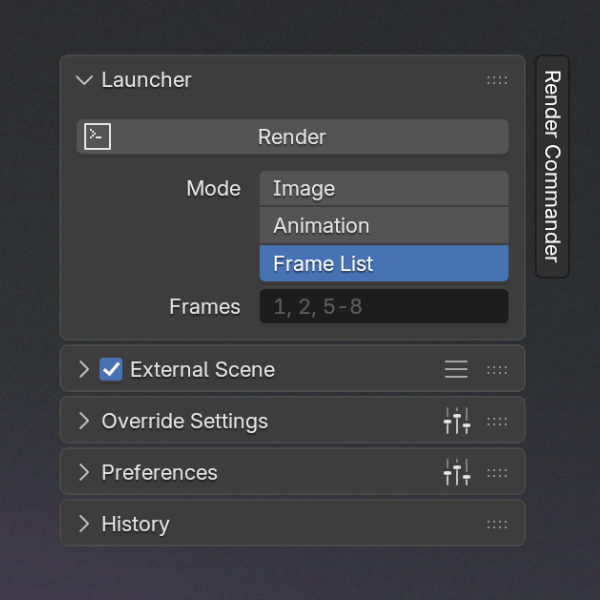Viewport: 600px width, 600px height.
Task: Click the External Scene panel drag grip
Action: pyautogui.click(x=497, y=370)
